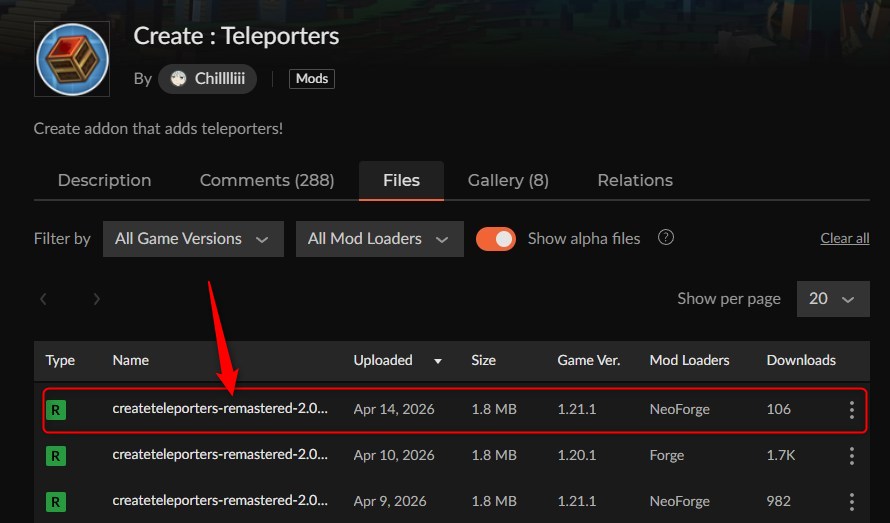This screenshot has height=523, width=890.
Task: Sort by Downloads column header
Action: click(x=801, y=361)
